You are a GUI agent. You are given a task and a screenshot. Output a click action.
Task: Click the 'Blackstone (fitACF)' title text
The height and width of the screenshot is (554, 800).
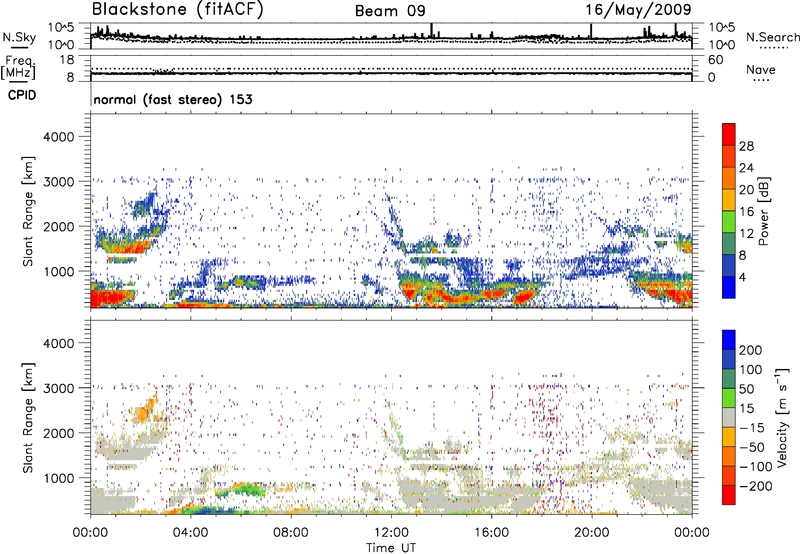point(178,9)
